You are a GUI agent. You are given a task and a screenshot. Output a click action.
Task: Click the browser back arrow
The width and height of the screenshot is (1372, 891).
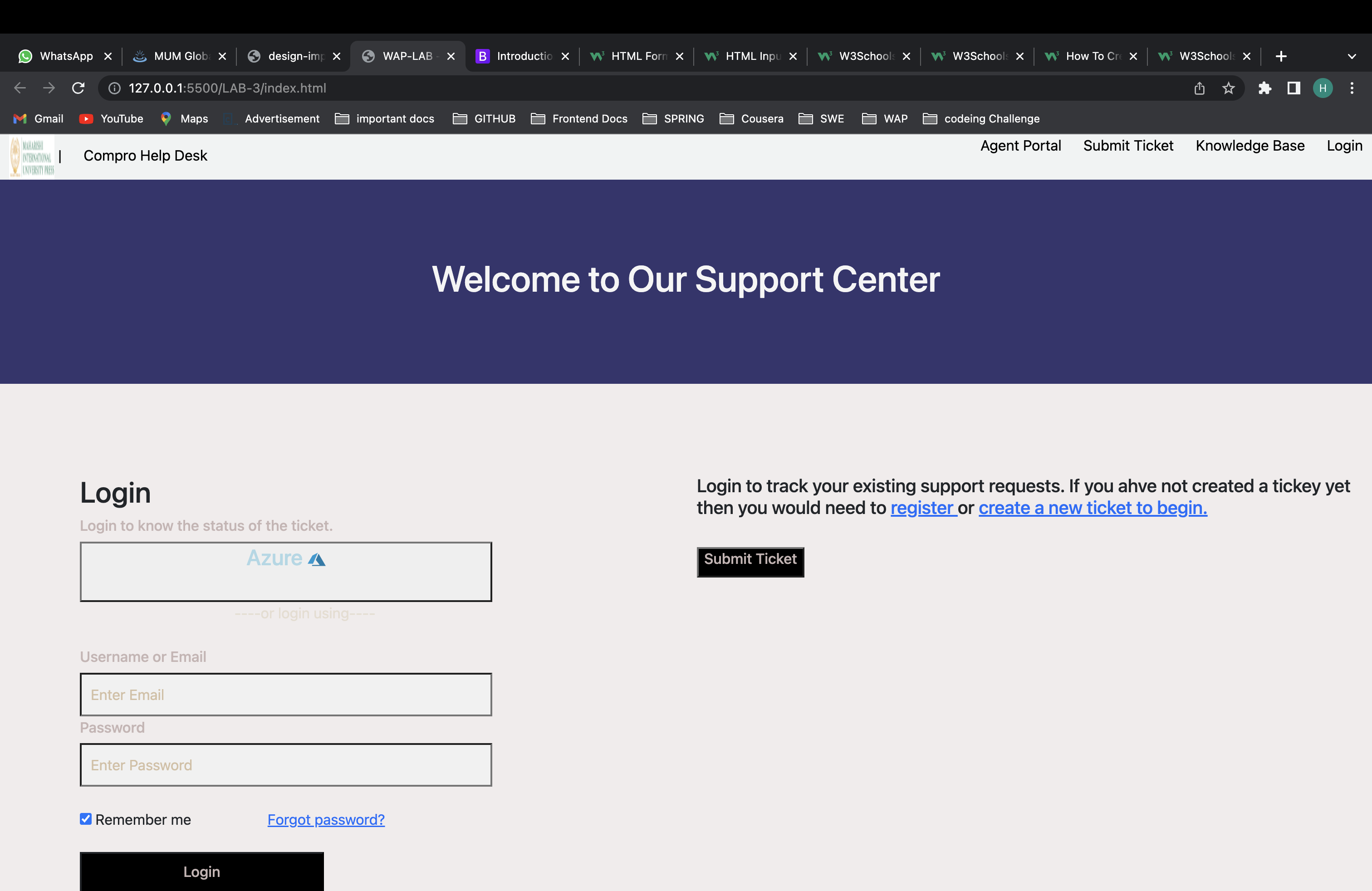tap(20, 88)
